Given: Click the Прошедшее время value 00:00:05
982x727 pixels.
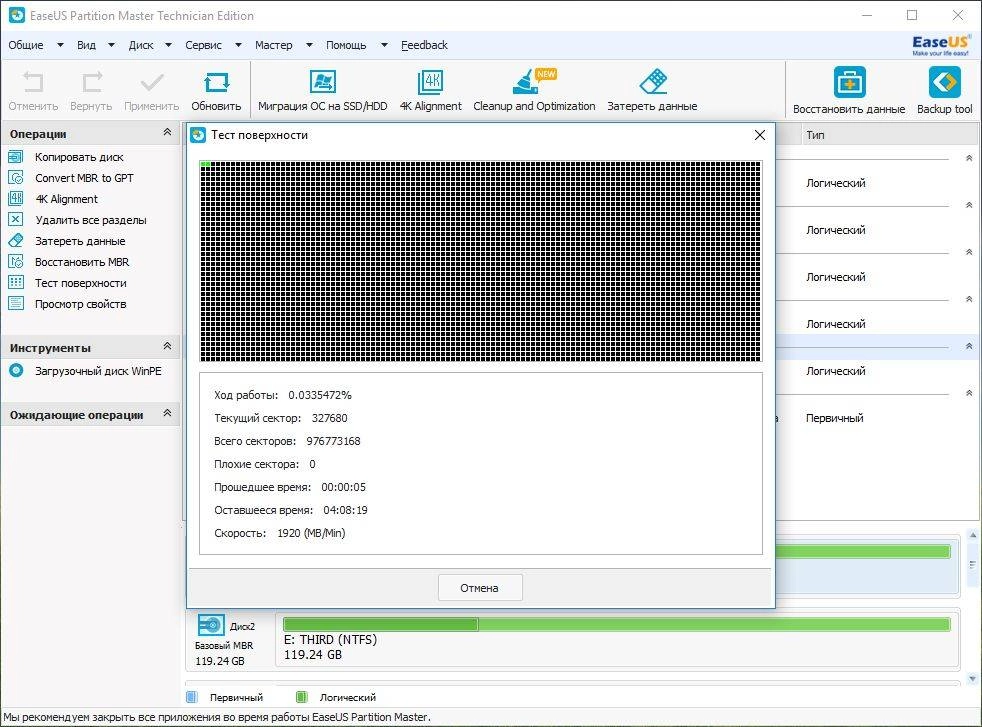Looking at the screenshot, I should (343, 487).
